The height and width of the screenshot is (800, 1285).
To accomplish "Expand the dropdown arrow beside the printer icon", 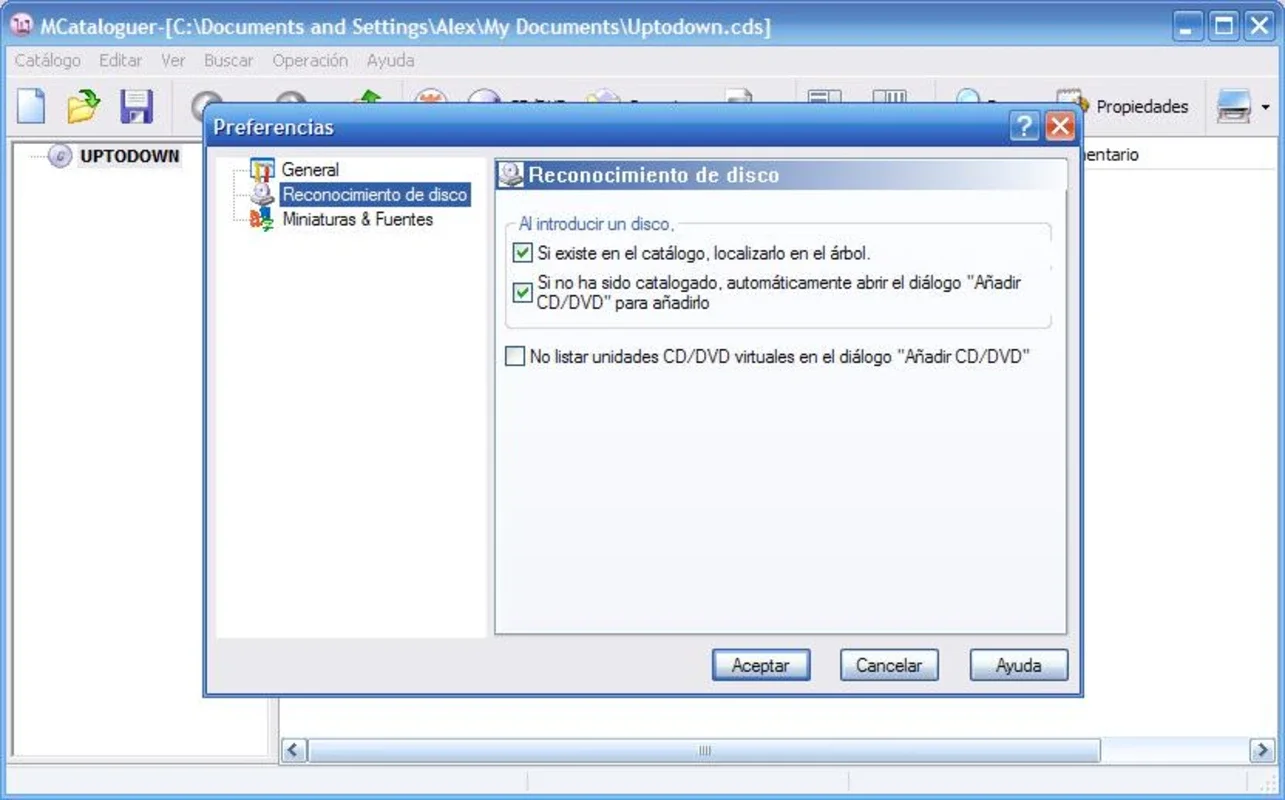I will [1265, 107].
